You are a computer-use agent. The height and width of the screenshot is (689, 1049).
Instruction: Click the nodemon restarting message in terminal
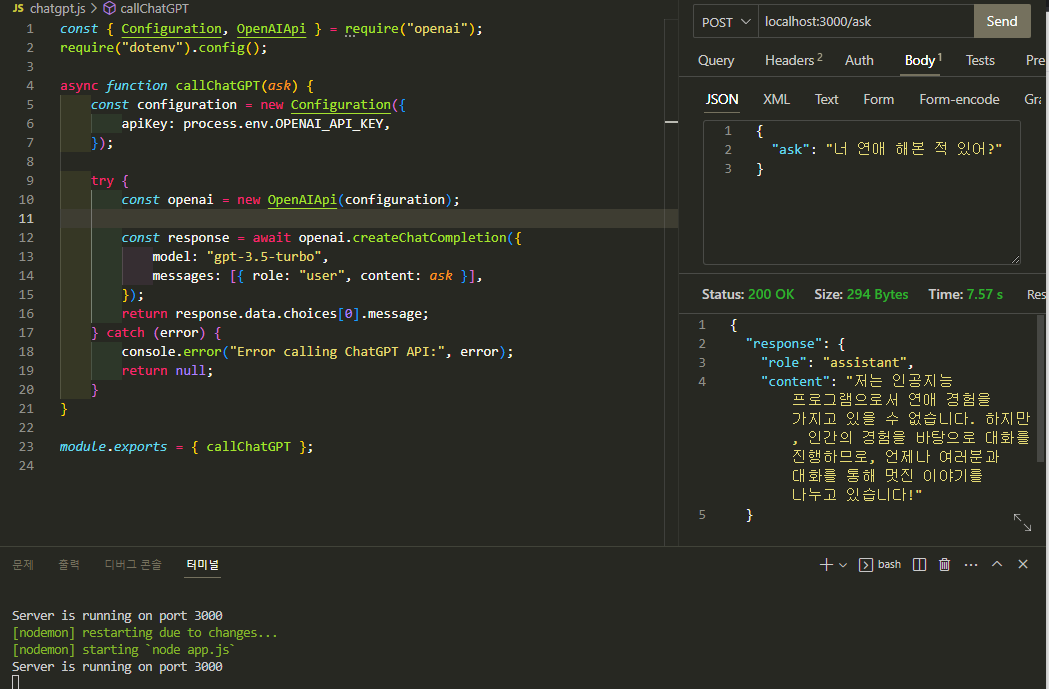point(145,633)
